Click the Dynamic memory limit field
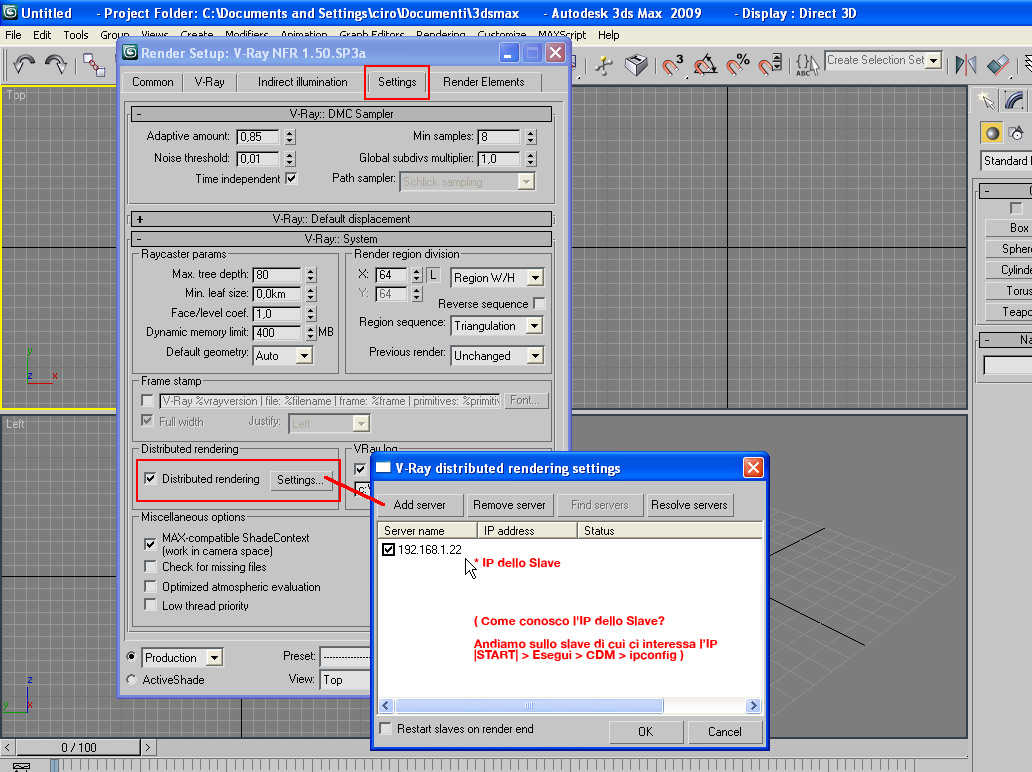 278,333
